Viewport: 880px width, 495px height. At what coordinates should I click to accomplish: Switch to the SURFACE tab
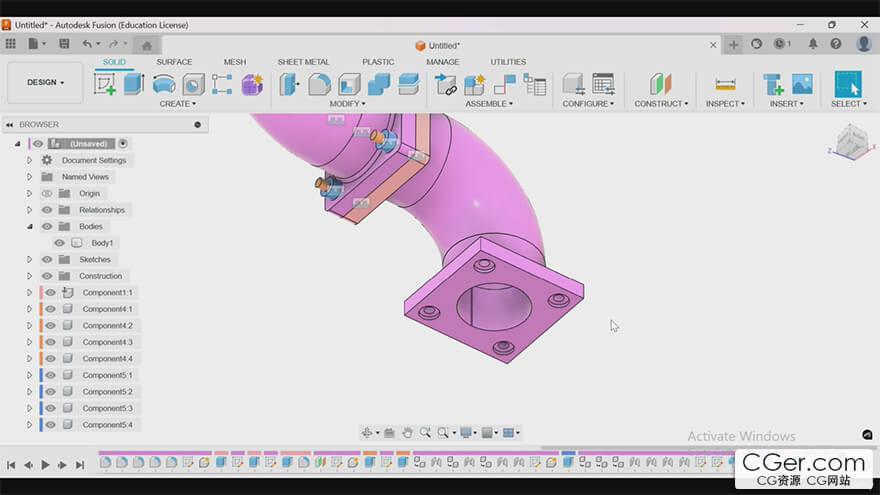[174, 62]
